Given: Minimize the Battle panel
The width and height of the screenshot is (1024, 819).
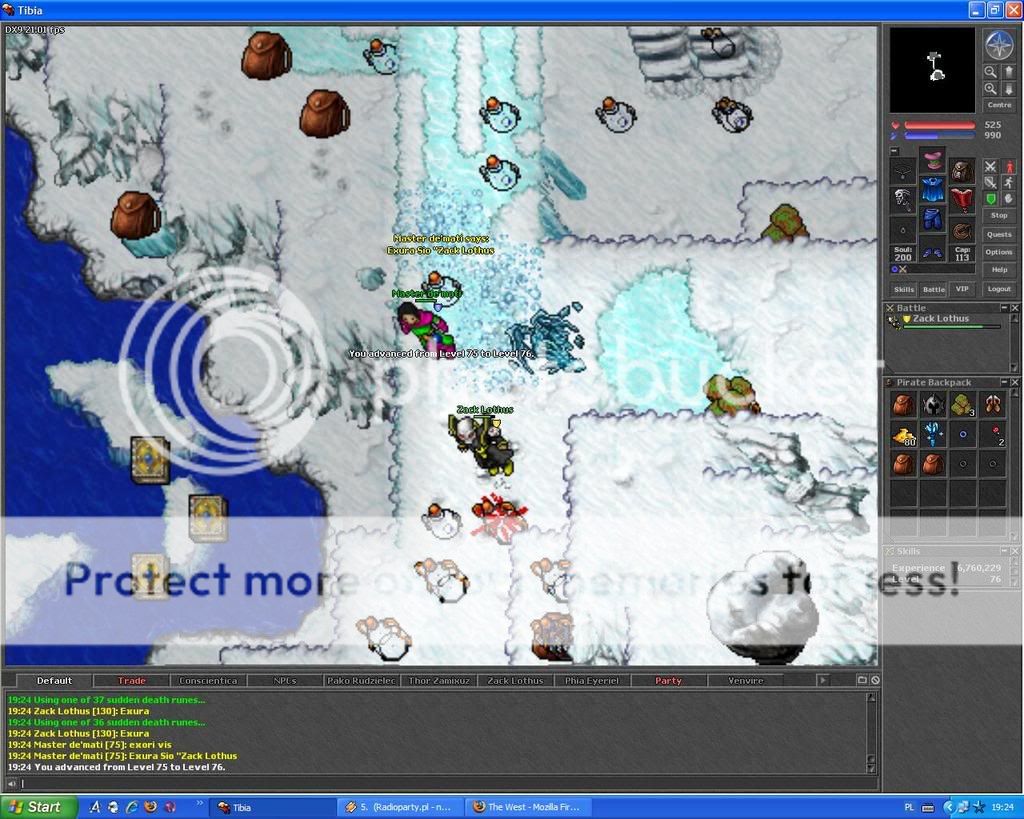Looking at the screenshot, I should tap(1004, 308).
